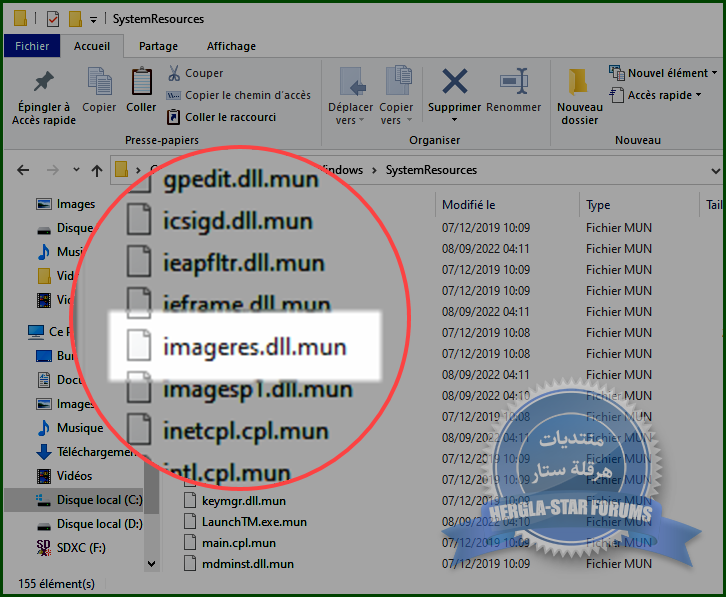Go back with the left arrow

[x=23, y=170]
